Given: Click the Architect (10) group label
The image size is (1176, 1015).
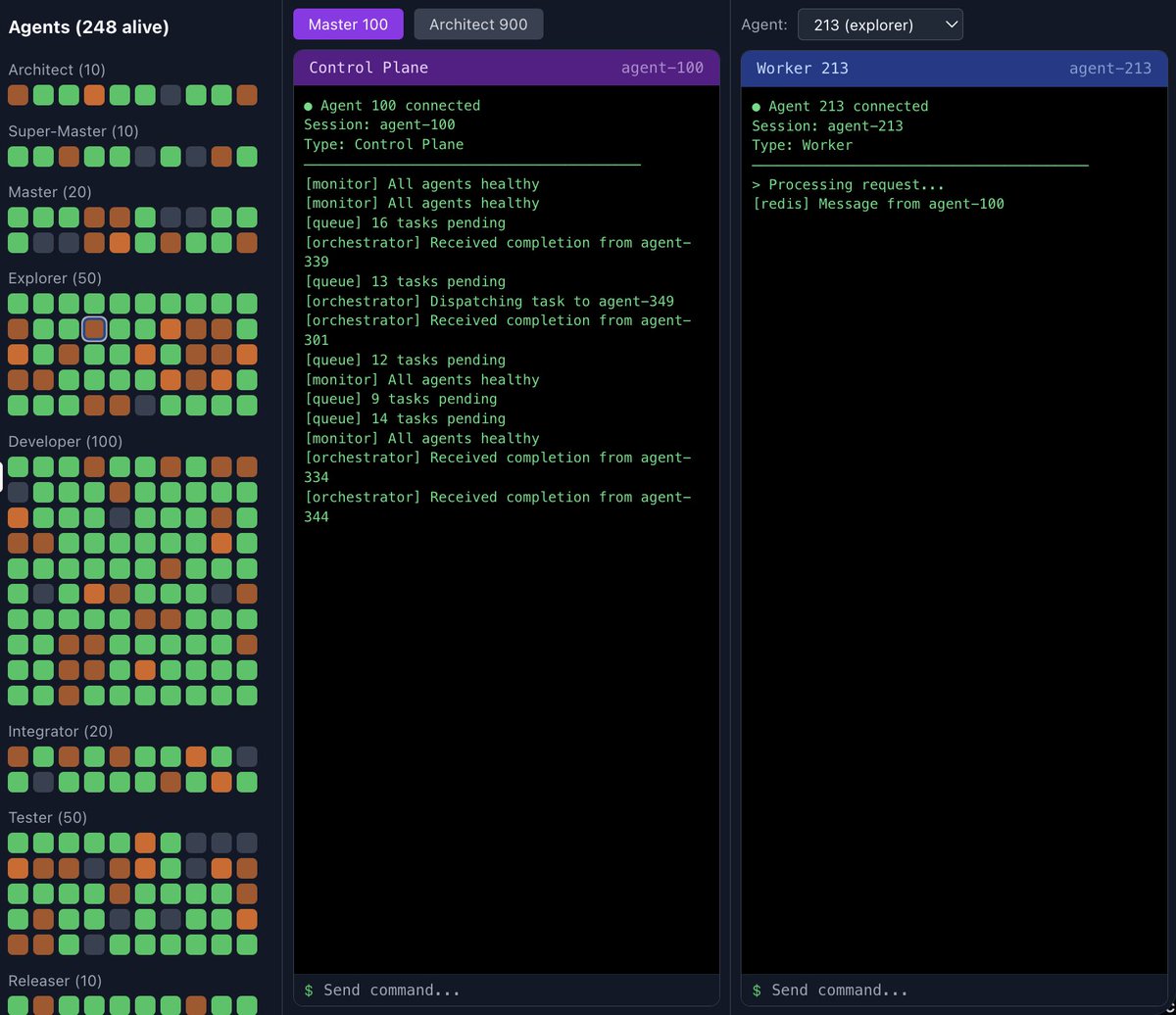Looking at the screenshot, I should [57, 70].
